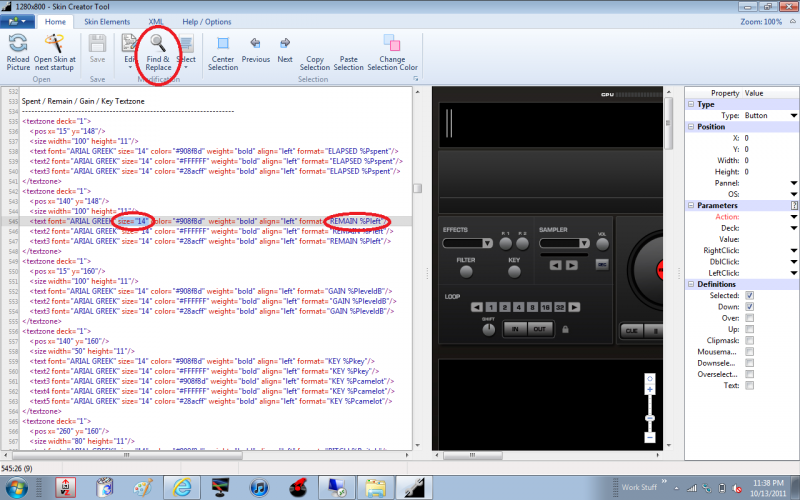
Task: Toggle the Selected checkbox
Action: pos(749,295)
